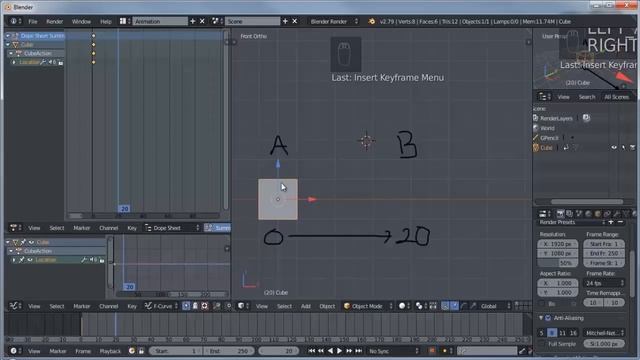Click the Animation screen layout name field

(160, 21)
